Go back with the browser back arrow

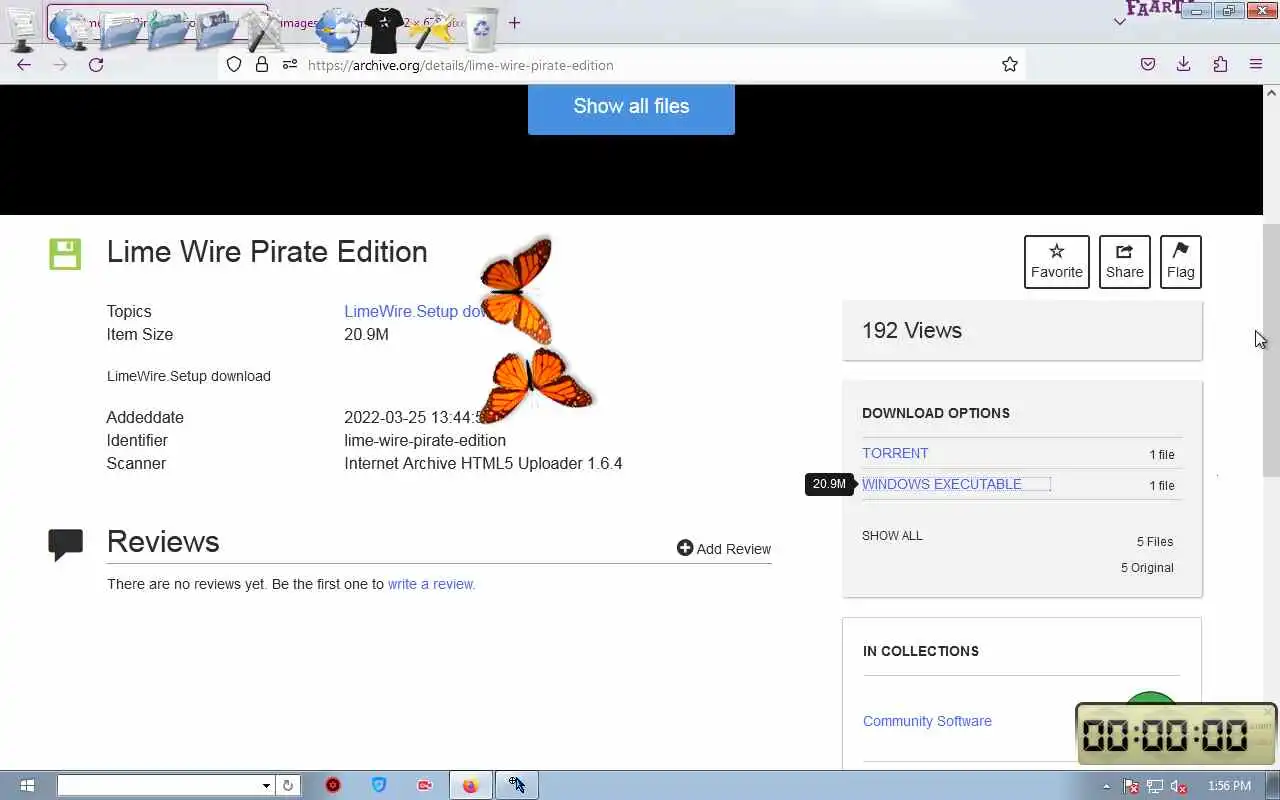tap(24, 65)
